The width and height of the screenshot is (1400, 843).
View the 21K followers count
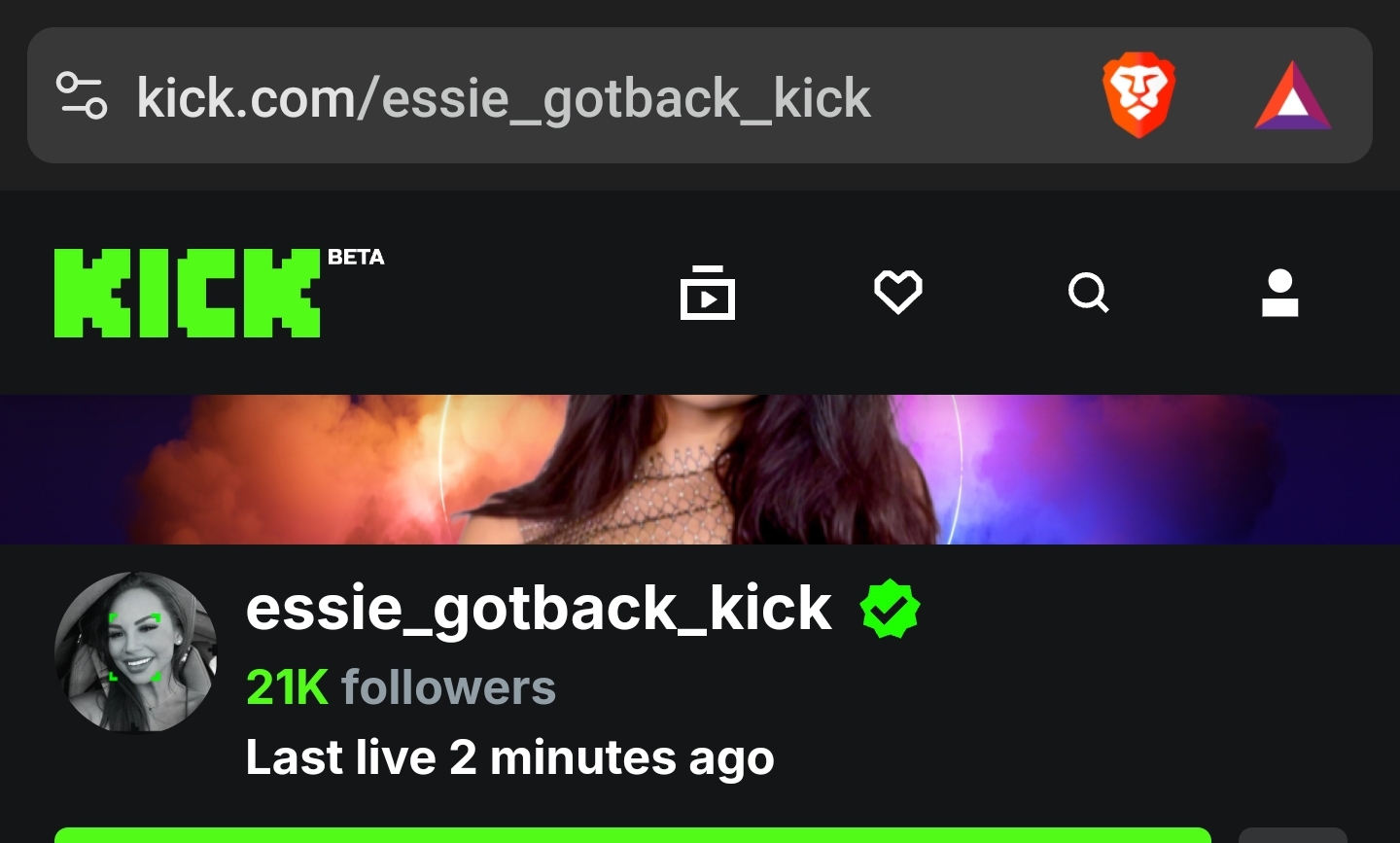pyautogui.click(x=401, y=687)
